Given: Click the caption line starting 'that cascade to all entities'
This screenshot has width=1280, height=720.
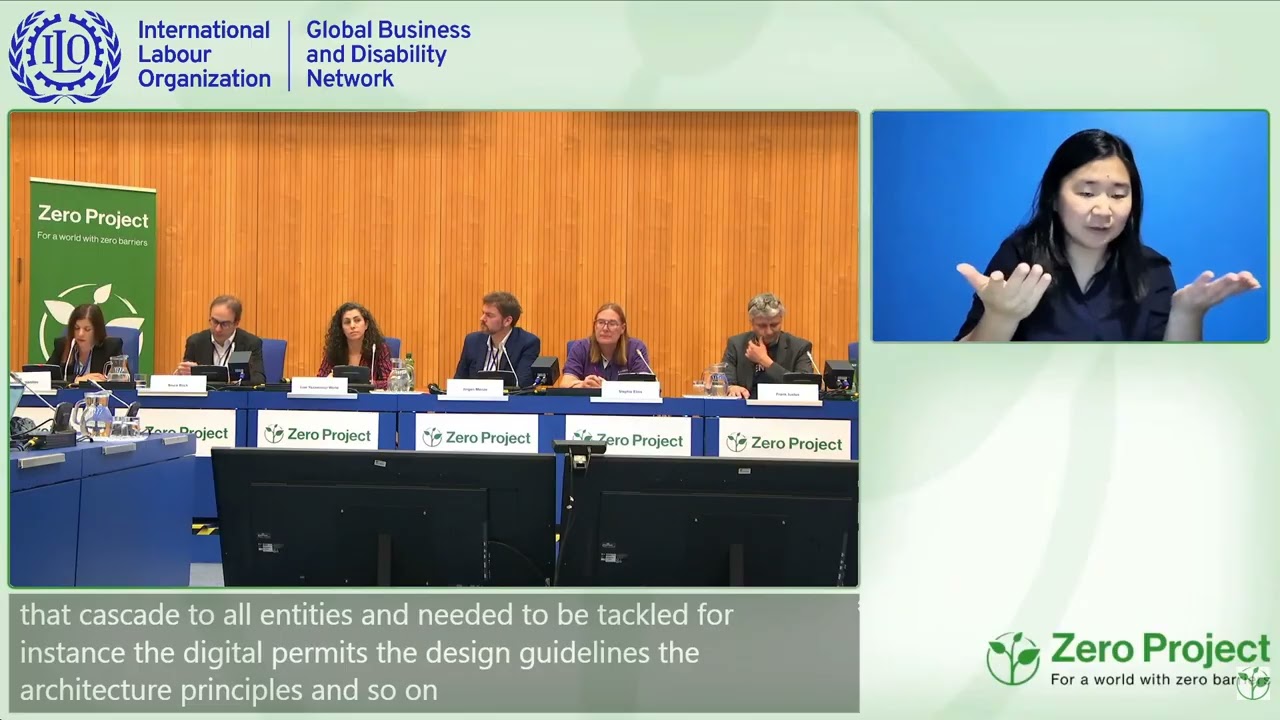Looking at the screenshot, I should (x=377, y=614).
